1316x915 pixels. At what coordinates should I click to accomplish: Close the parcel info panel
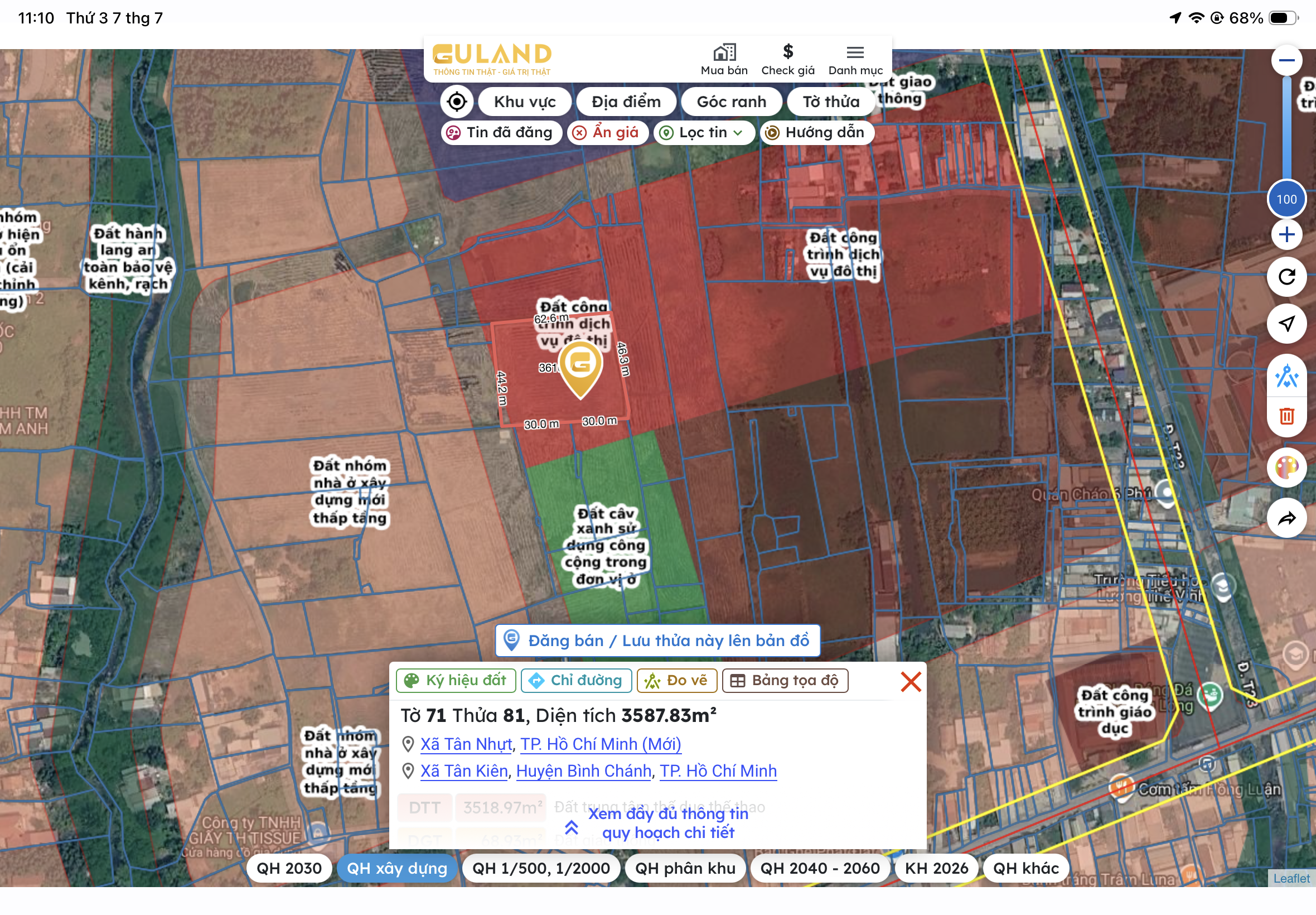click(x=911, y=681)
